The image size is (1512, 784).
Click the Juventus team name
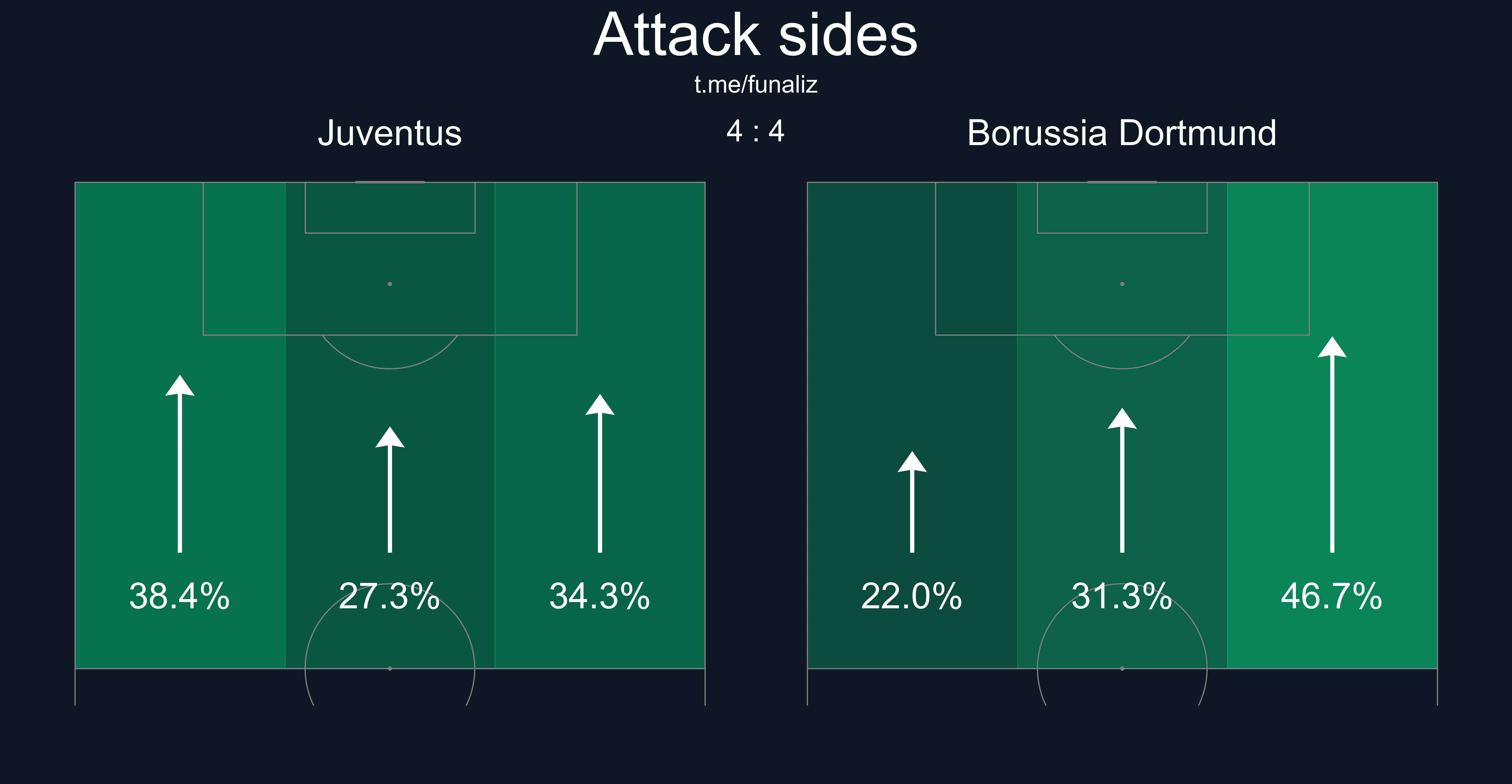[x=390, y=133]
